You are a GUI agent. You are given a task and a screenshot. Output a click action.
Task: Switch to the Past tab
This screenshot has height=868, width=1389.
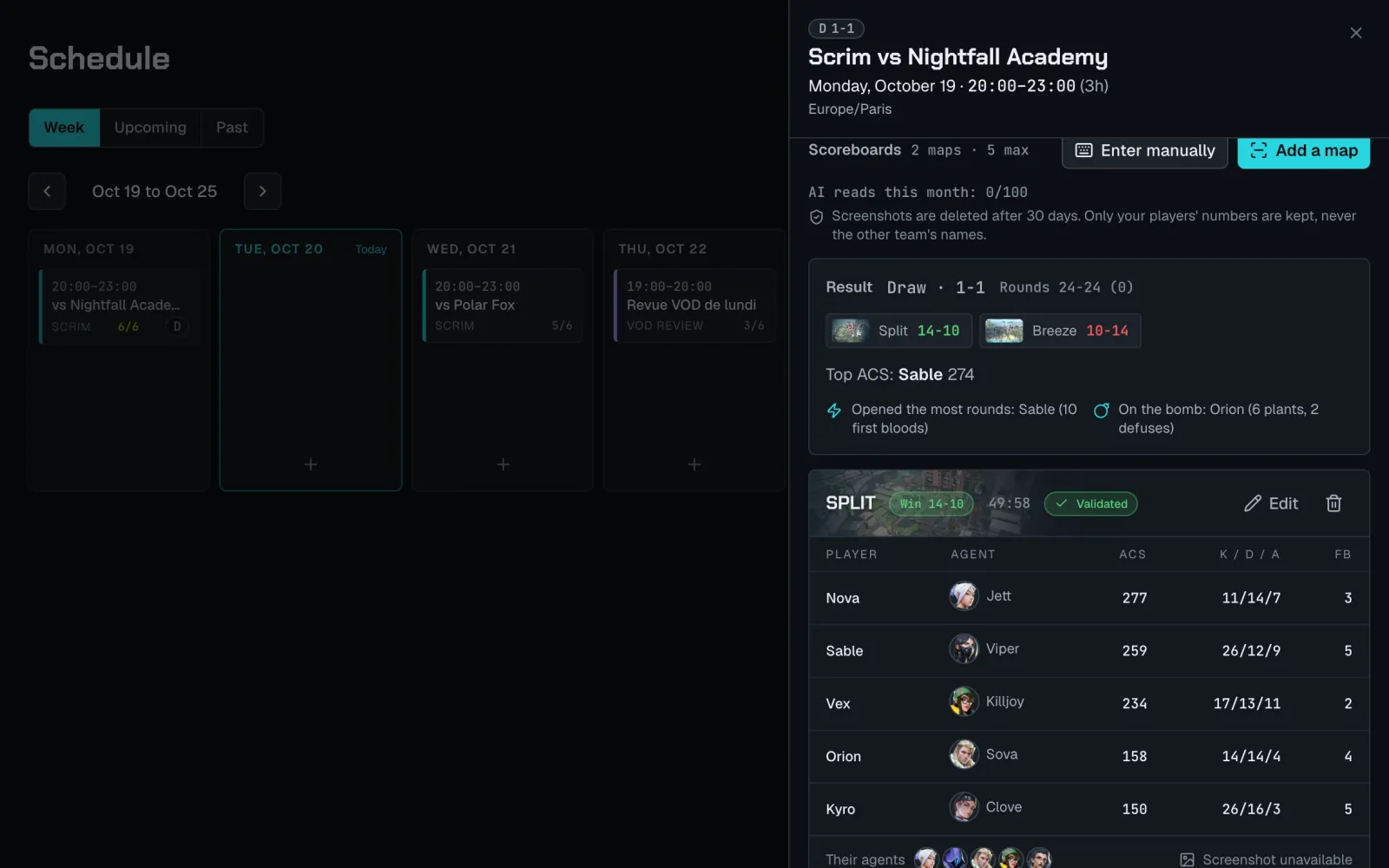click(232, 128)
